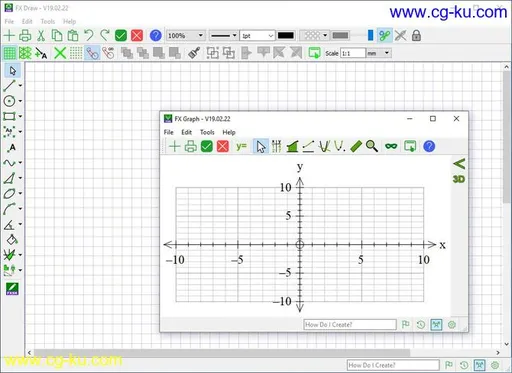Image resolution: width=512 pixels, height=373 pixels.
Task: Click the Copy icon in the FX Draw toolbar
Action: [57, 35]
